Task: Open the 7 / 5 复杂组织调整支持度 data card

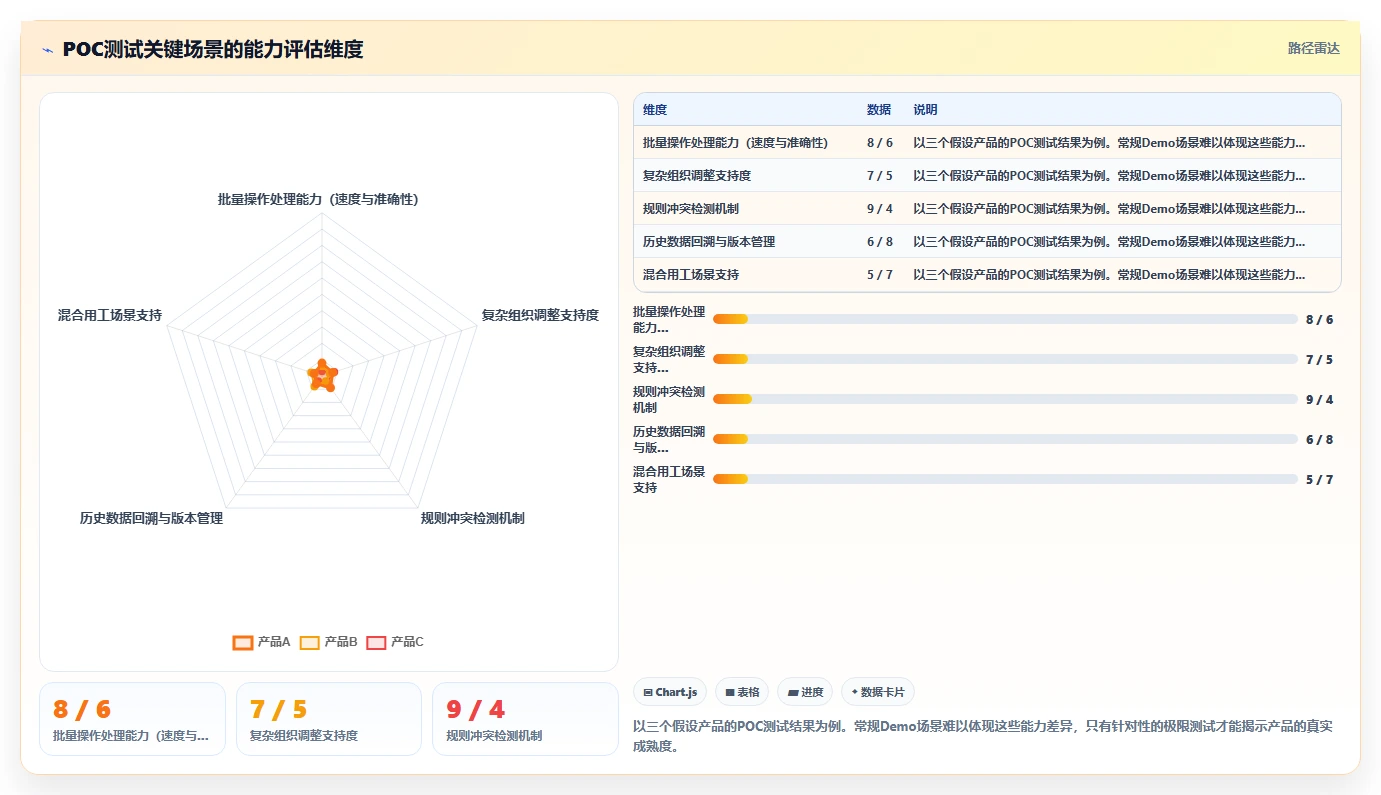Action: pos(329,719)
